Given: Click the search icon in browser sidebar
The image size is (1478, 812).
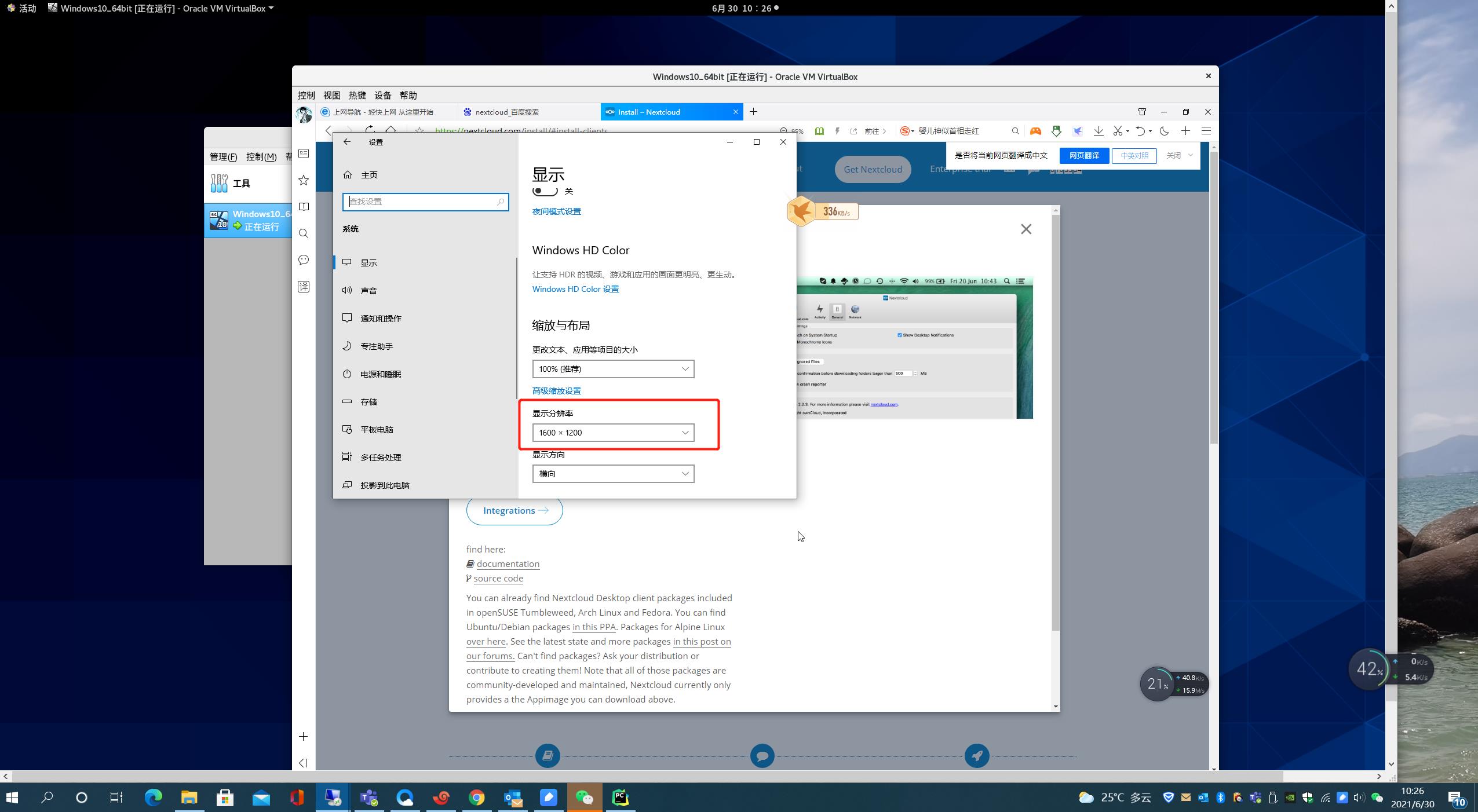Looking at the screenshot, I should (304, 233).
